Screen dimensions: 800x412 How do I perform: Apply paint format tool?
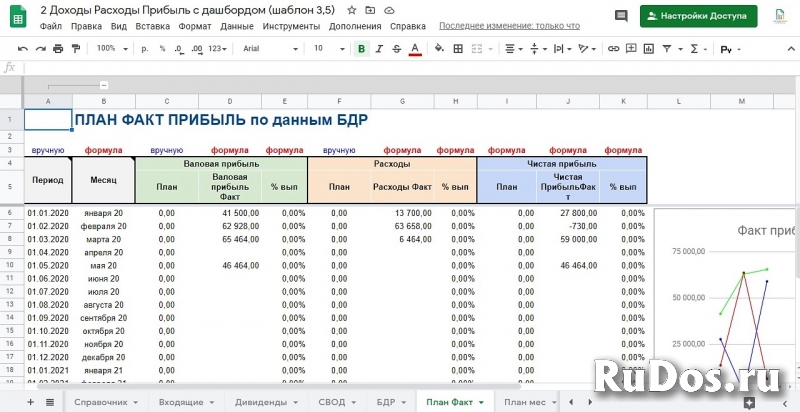[77, 48]
